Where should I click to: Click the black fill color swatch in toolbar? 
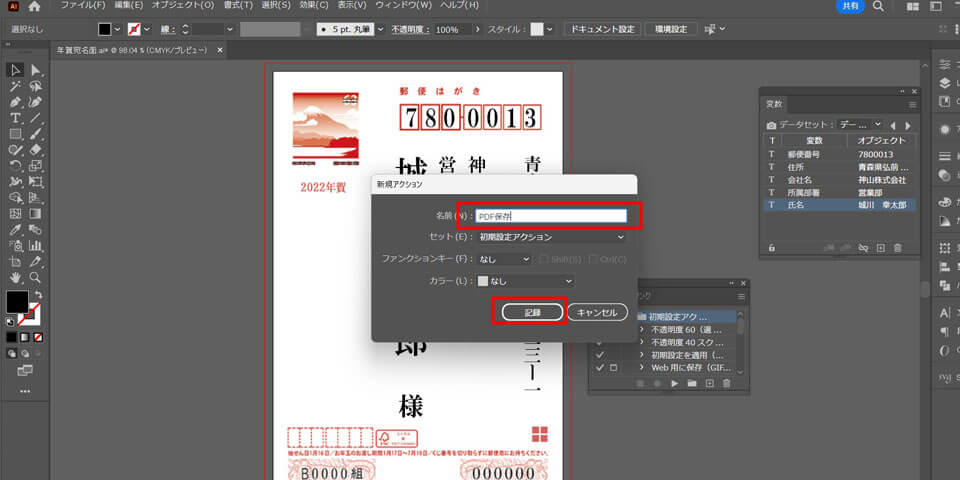pos(17,301)
